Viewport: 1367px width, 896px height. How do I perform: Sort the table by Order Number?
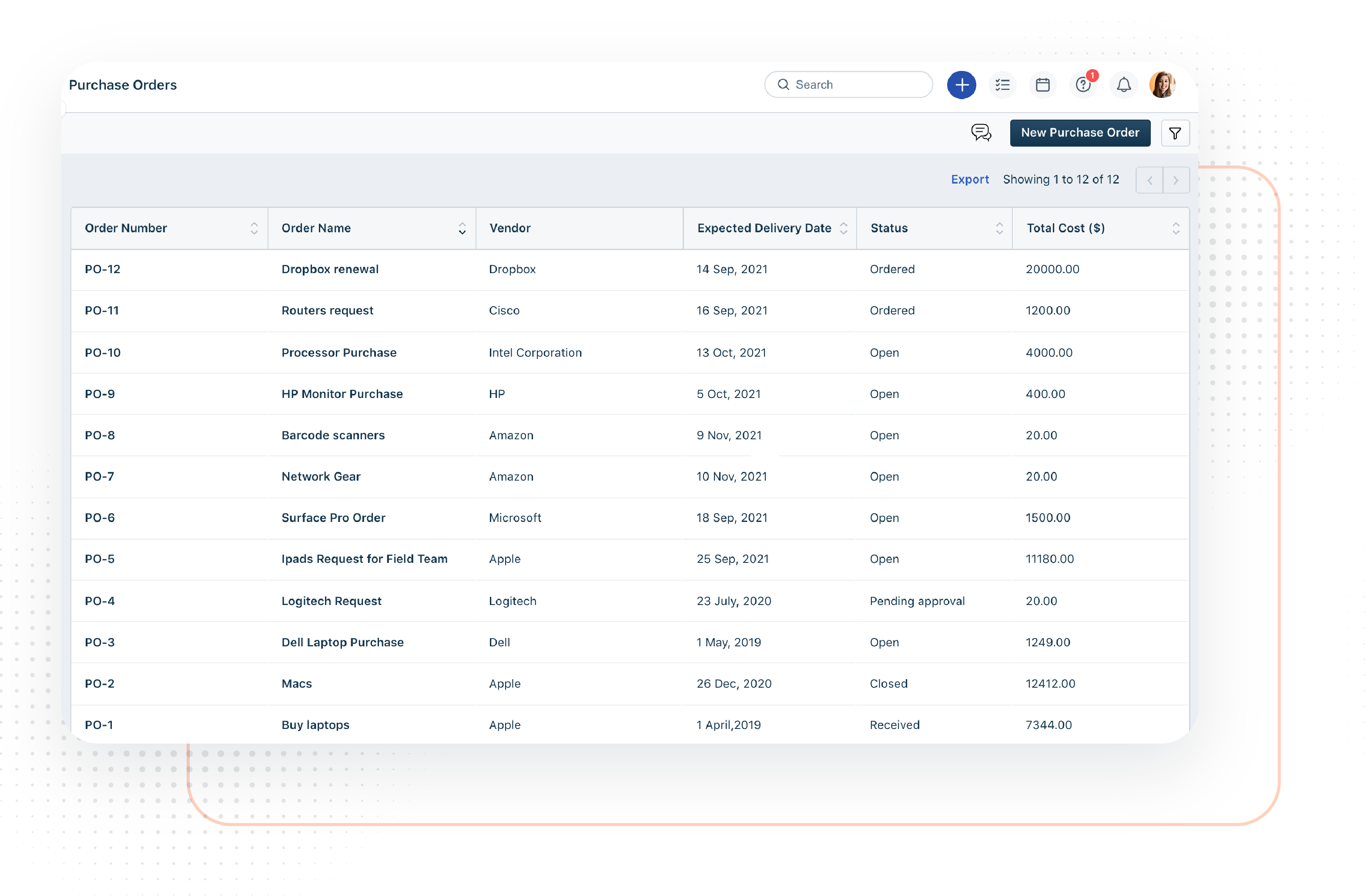point(254,228)
